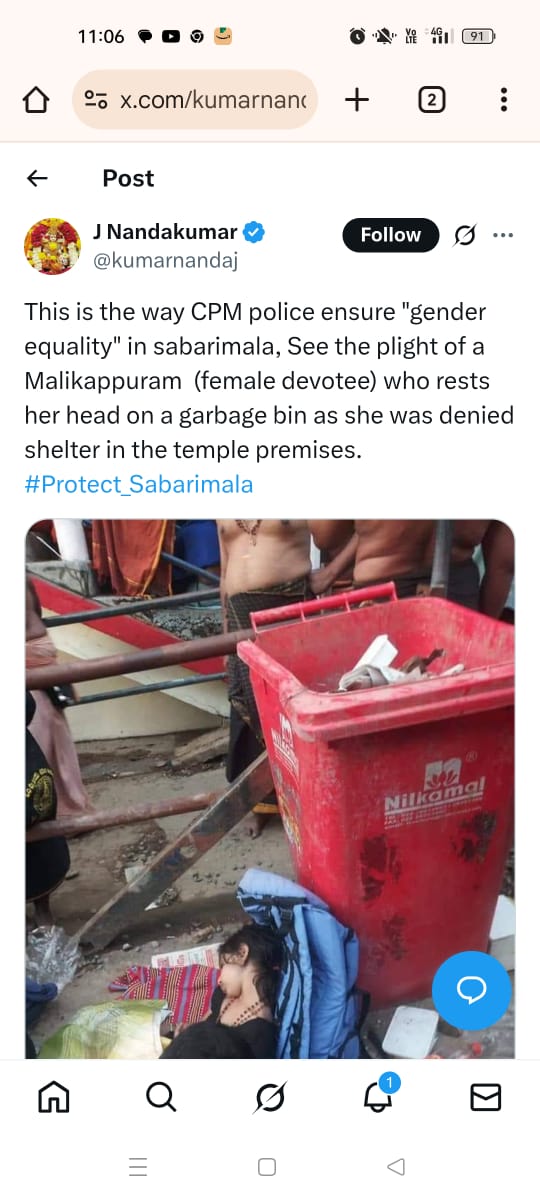Screen dimensions: 540x1200
Task: Open the #Protect_Sabarimala hashtag
Action: click(x=139, y=485)
